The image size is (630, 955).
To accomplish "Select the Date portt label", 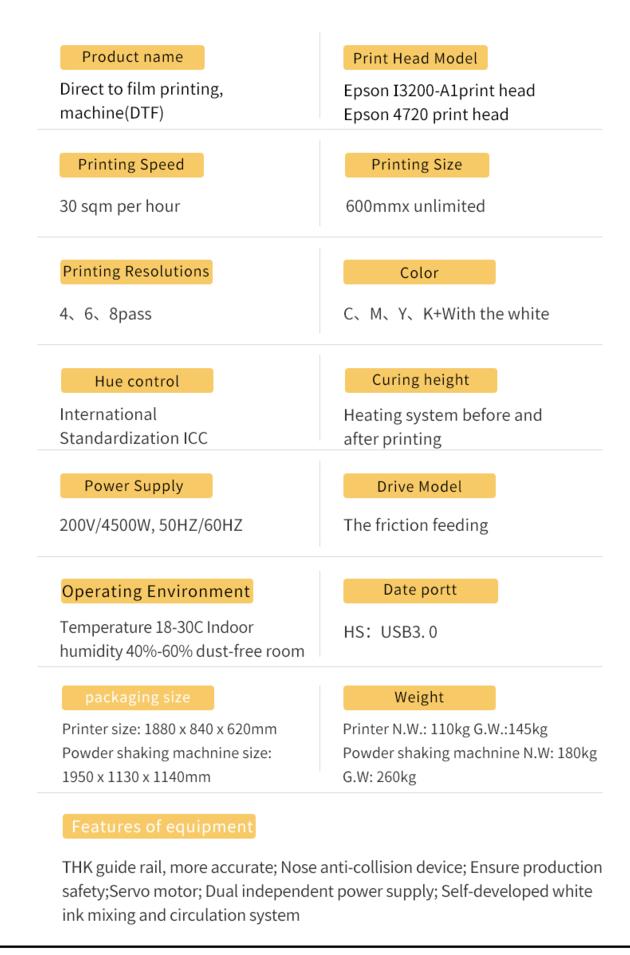I will point(420,591).
